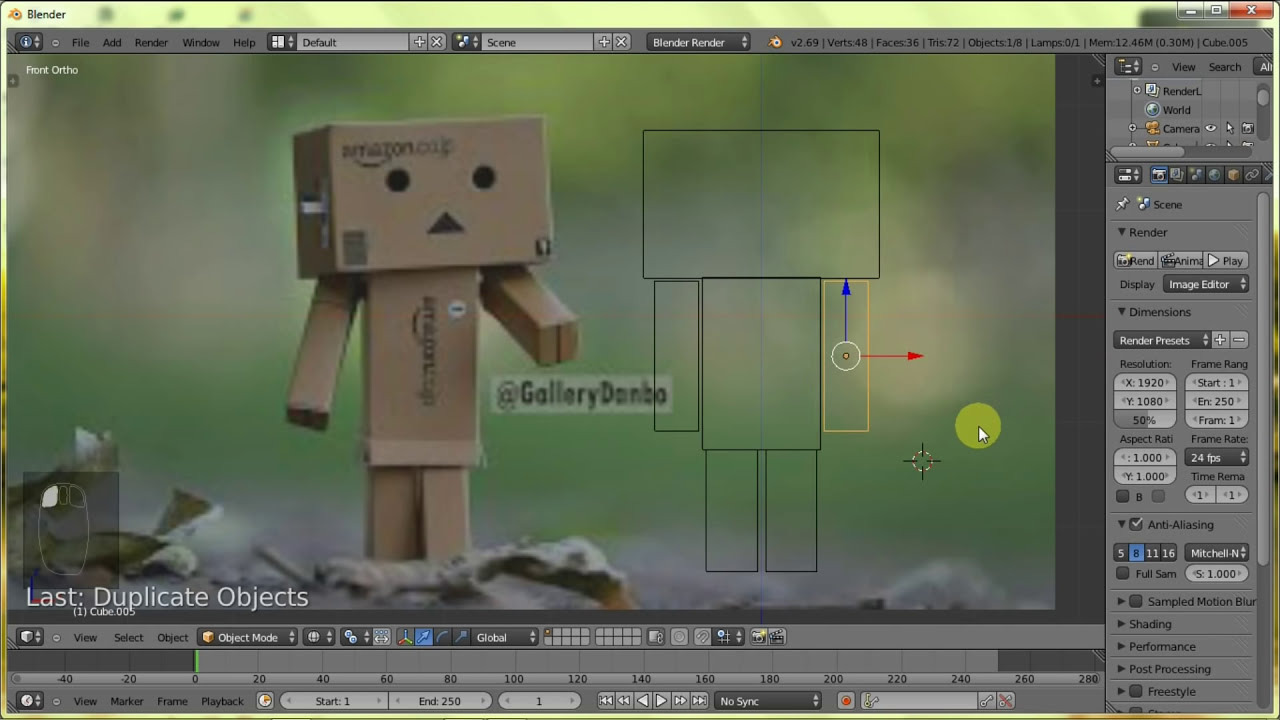Enable the Freestyle checkbox

[x=1136, y=692]
